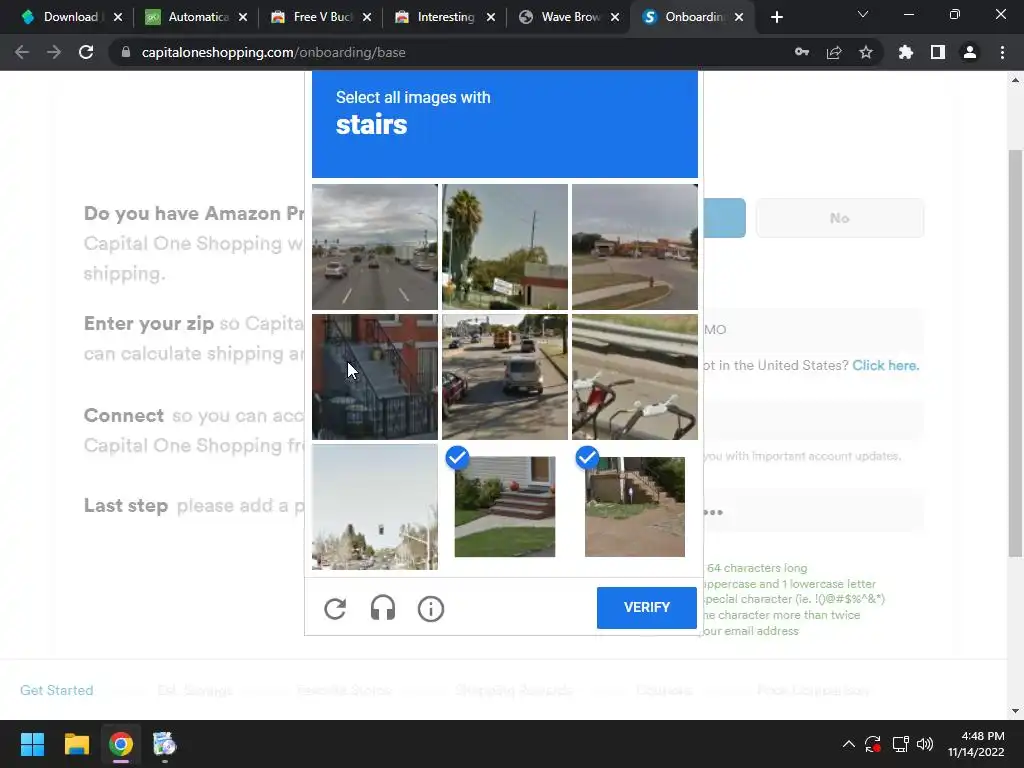Select the street with school bus tile
The width and height of the screenshot is (1024, 768).
[x=505, y=377]
